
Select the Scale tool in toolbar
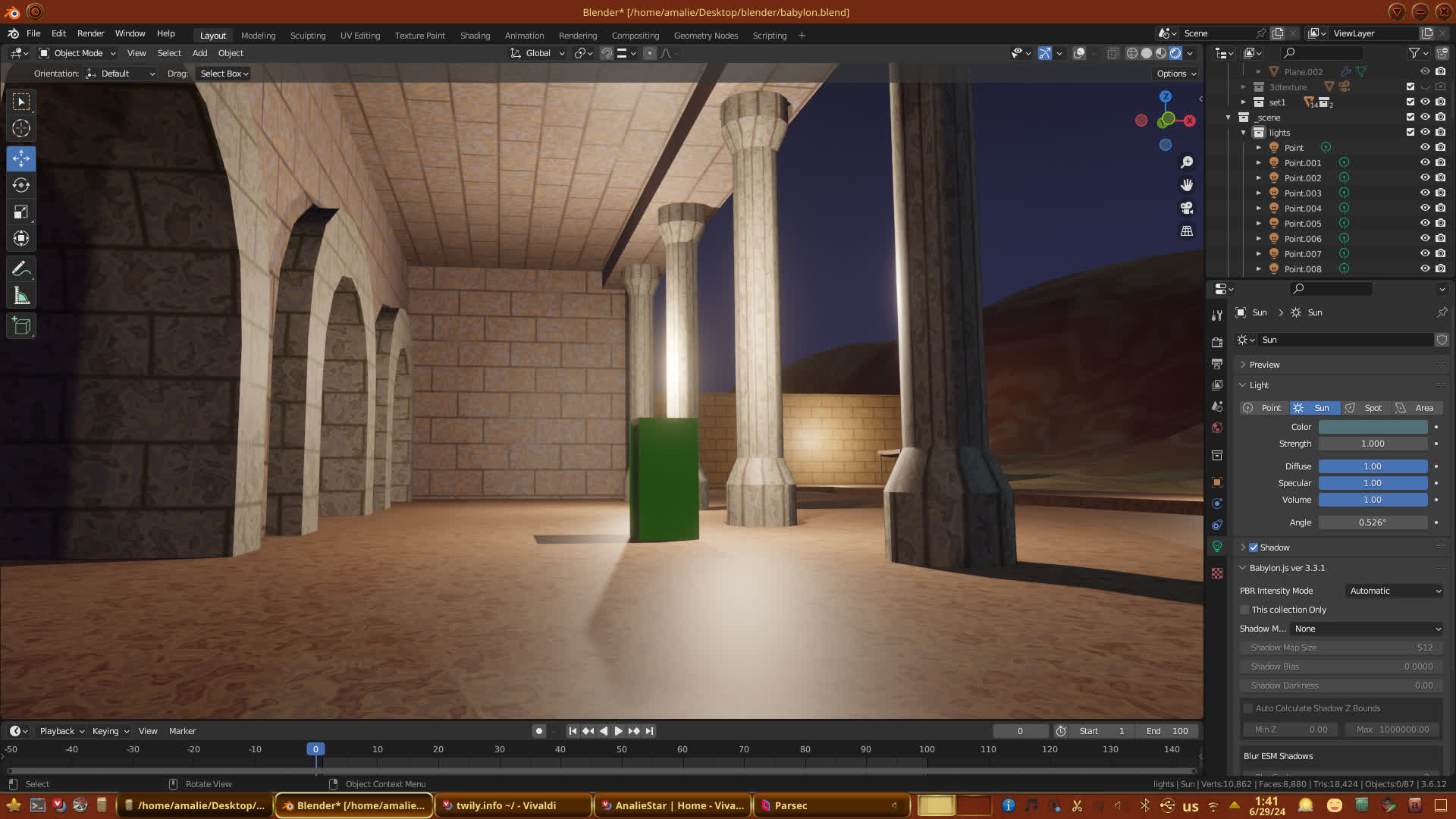tap(21, 212)
